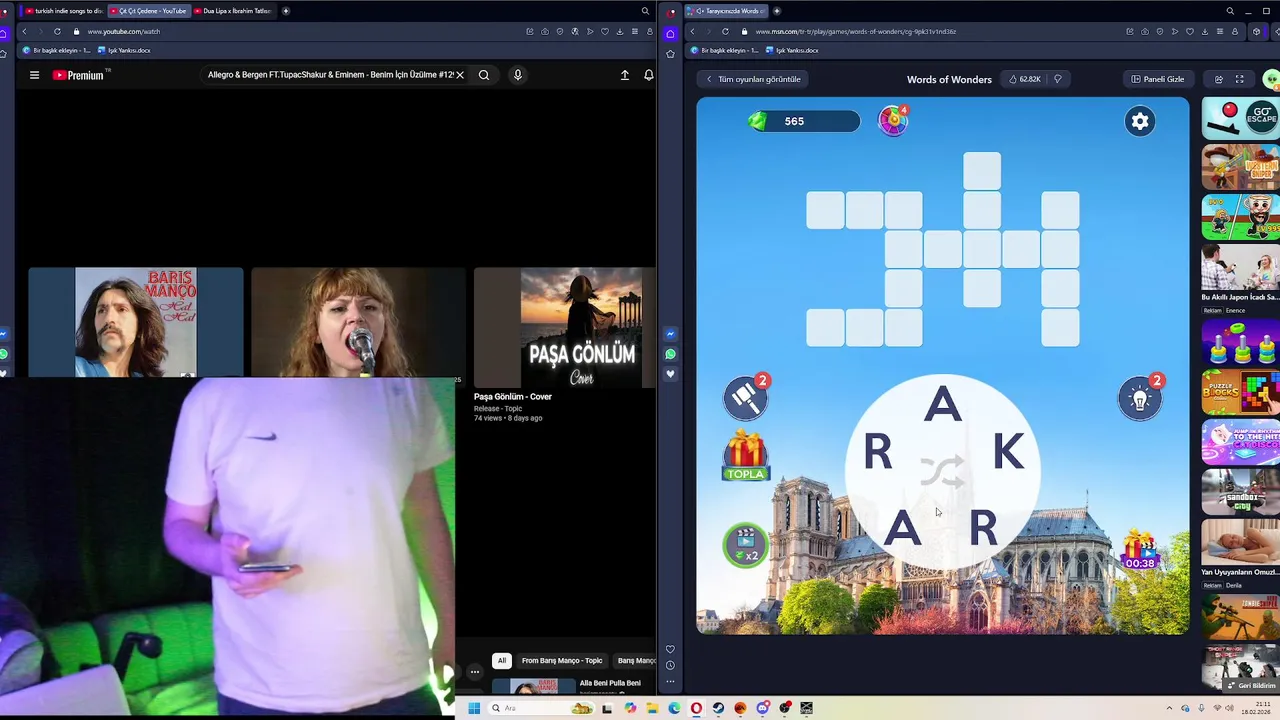Image resolution: width=1280 pixels, height=720 pixels.
Task: Open Steam from taskbar
Action: (718, 708)
